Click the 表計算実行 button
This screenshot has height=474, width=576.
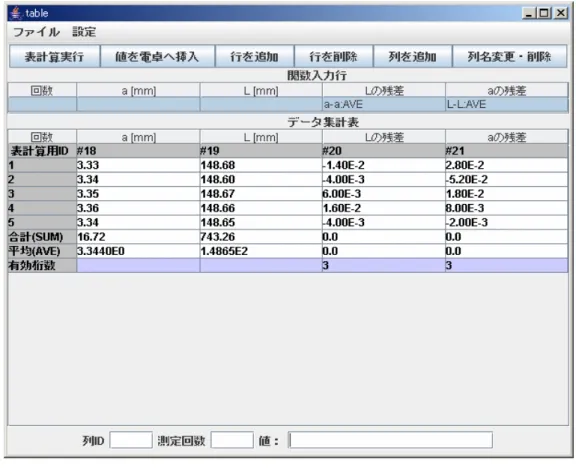tap(54, 57)
